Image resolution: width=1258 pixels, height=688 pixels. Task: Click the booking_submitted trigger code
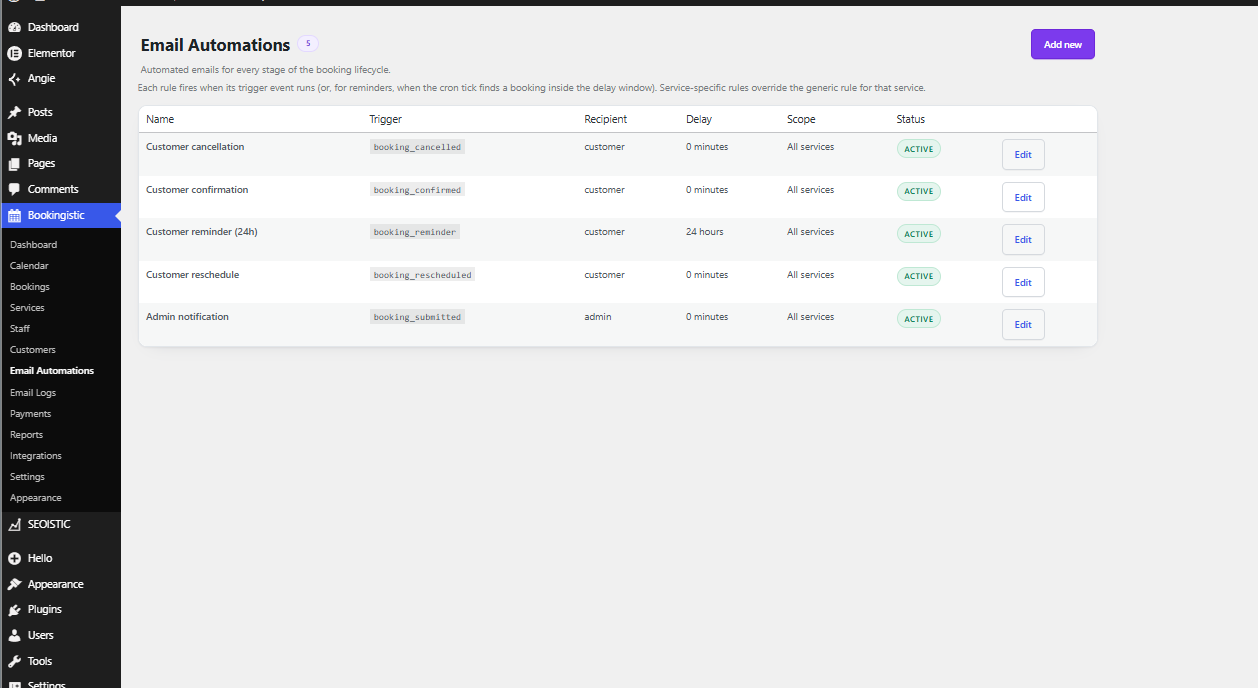417,317
